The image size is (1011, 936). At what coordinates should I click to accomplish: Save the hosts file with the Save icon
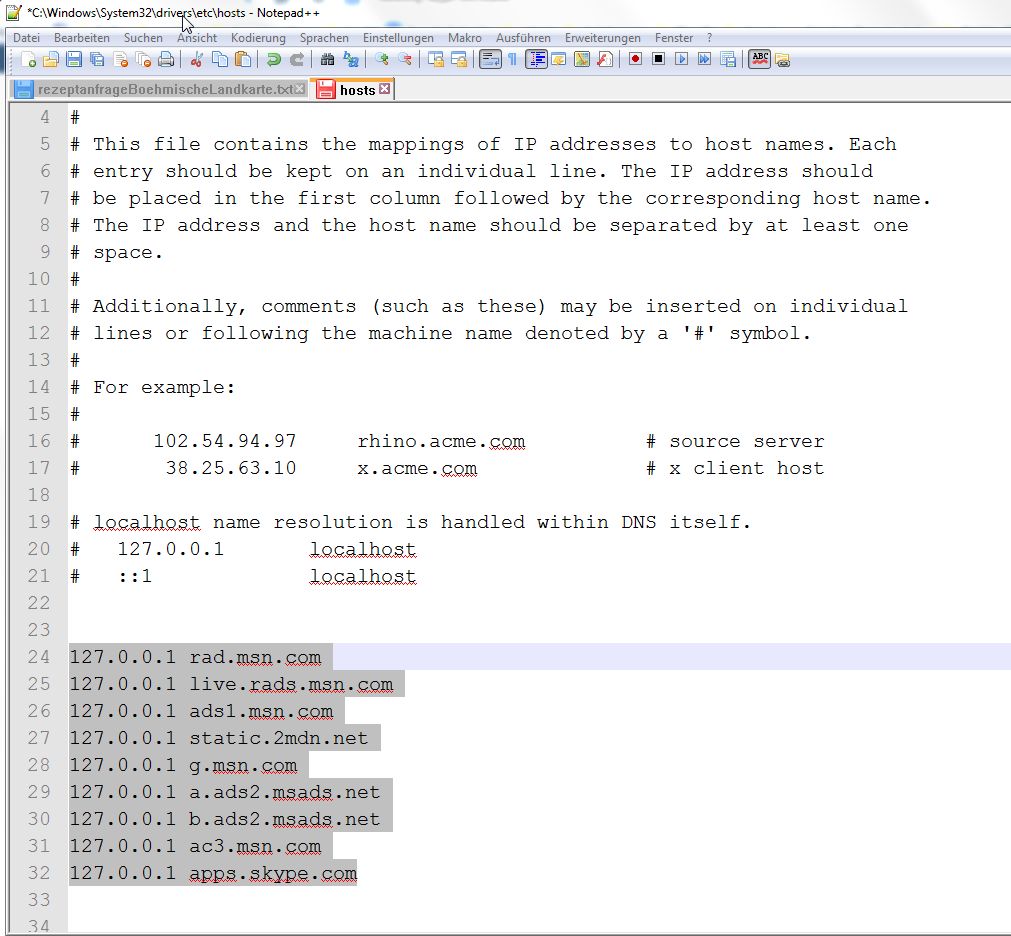(x=74, y=60)
